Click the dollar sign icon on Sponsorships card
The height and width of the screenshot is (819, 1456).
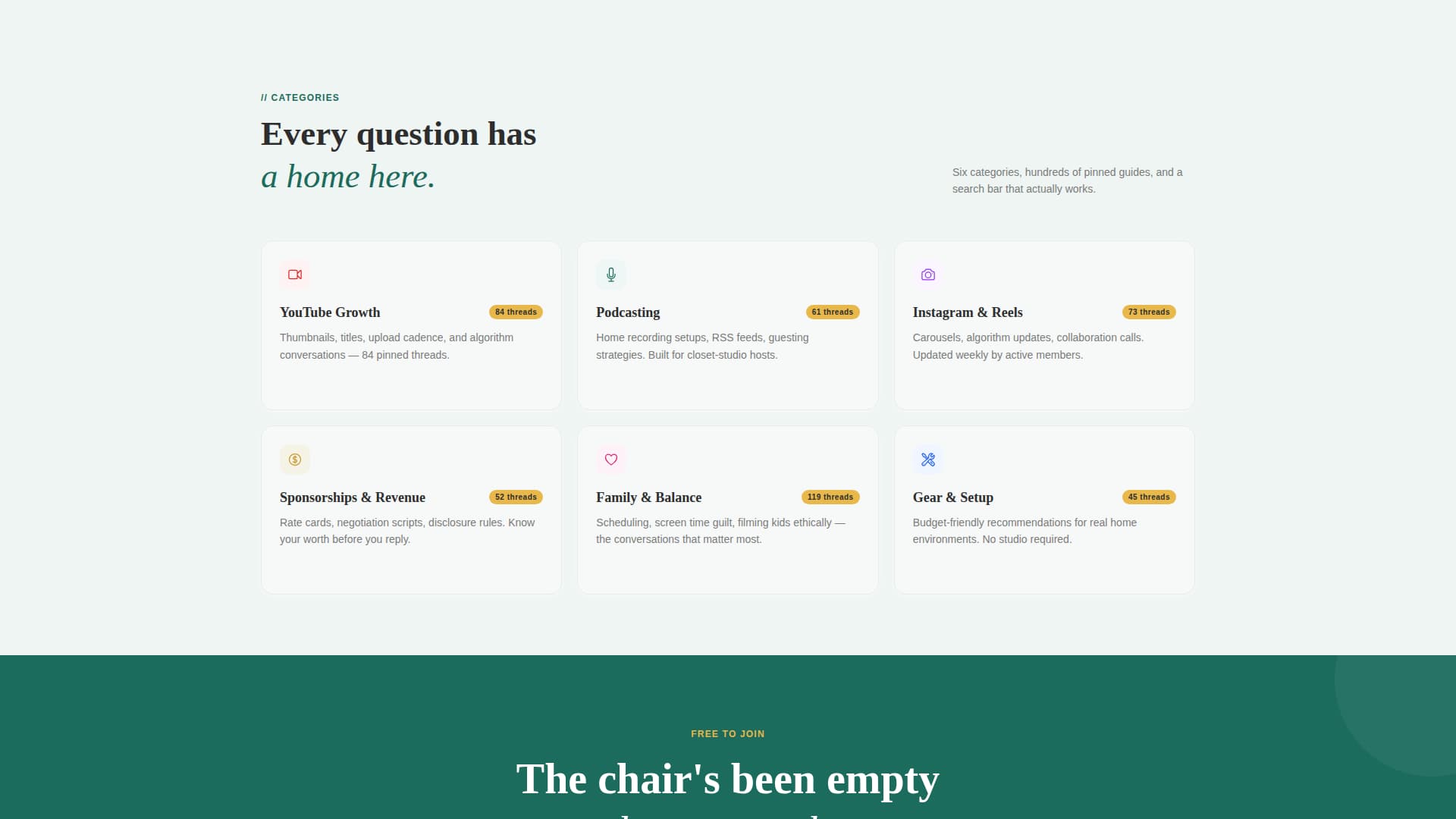tap(295, 460)
